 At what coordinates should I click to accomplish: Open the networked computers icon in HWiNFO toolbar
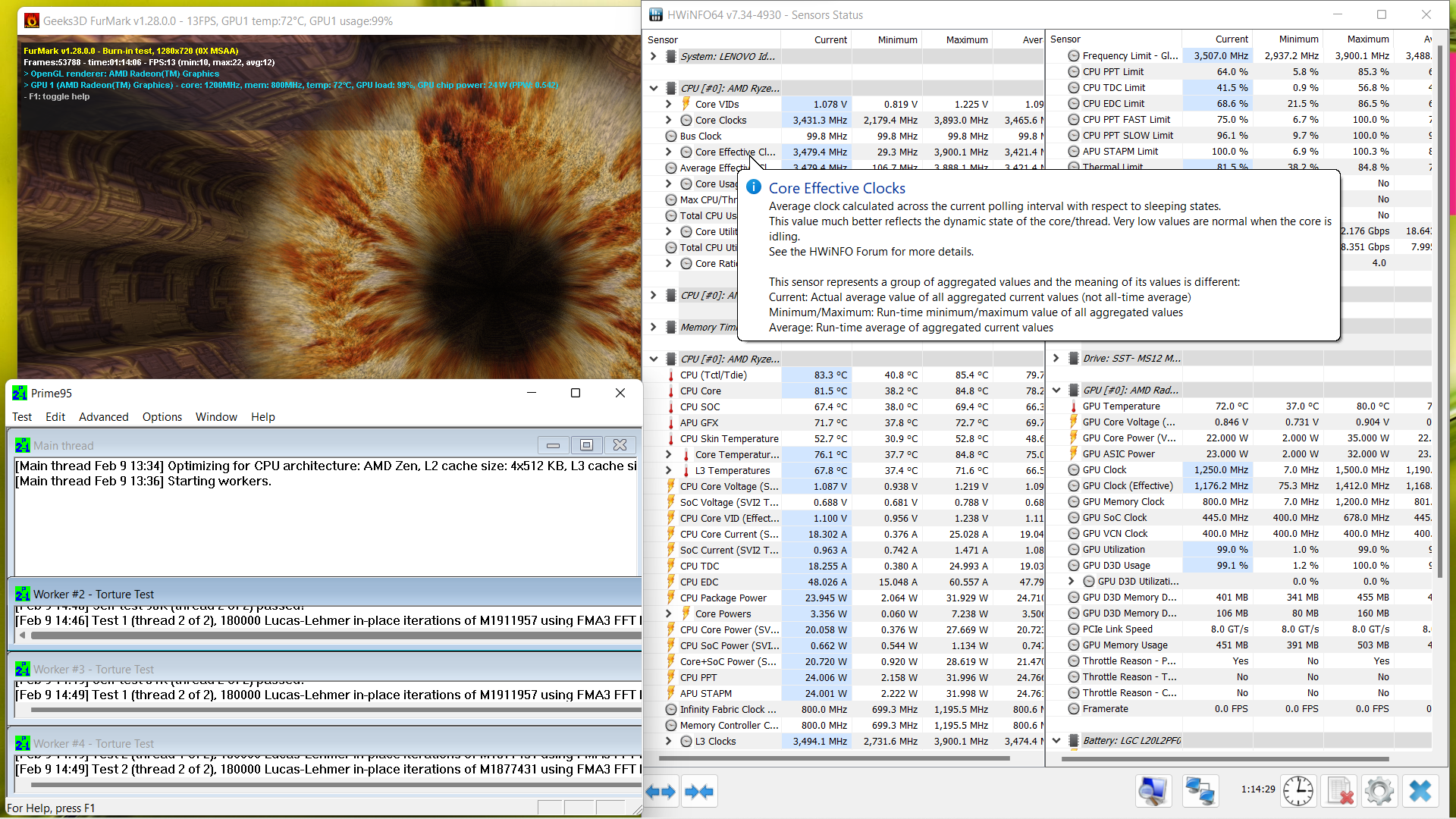1200,791
